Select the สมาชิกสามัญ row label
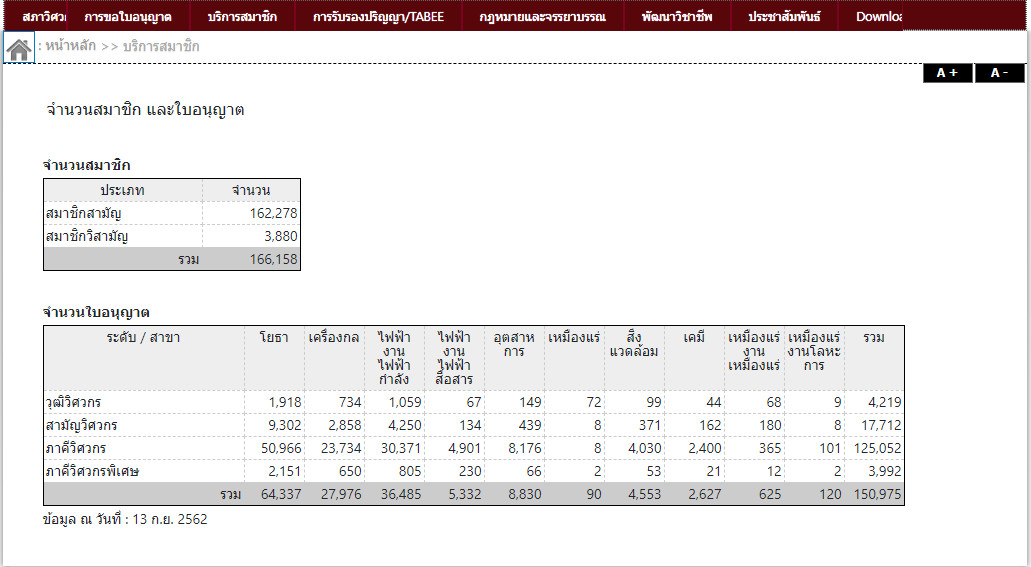The width and height of the screenshot is (1031, 567). coord(84,214)
